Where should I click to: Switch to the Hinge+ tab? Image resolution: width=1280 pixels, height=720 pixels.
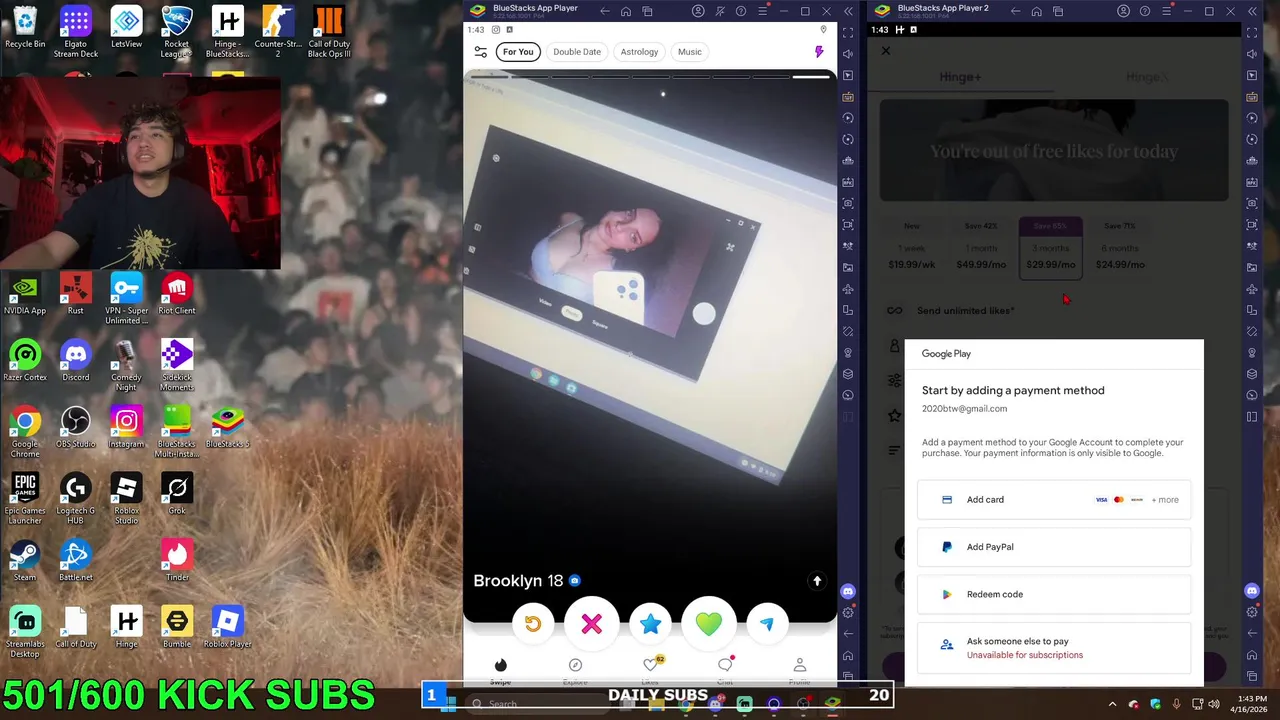click(960, 77)
